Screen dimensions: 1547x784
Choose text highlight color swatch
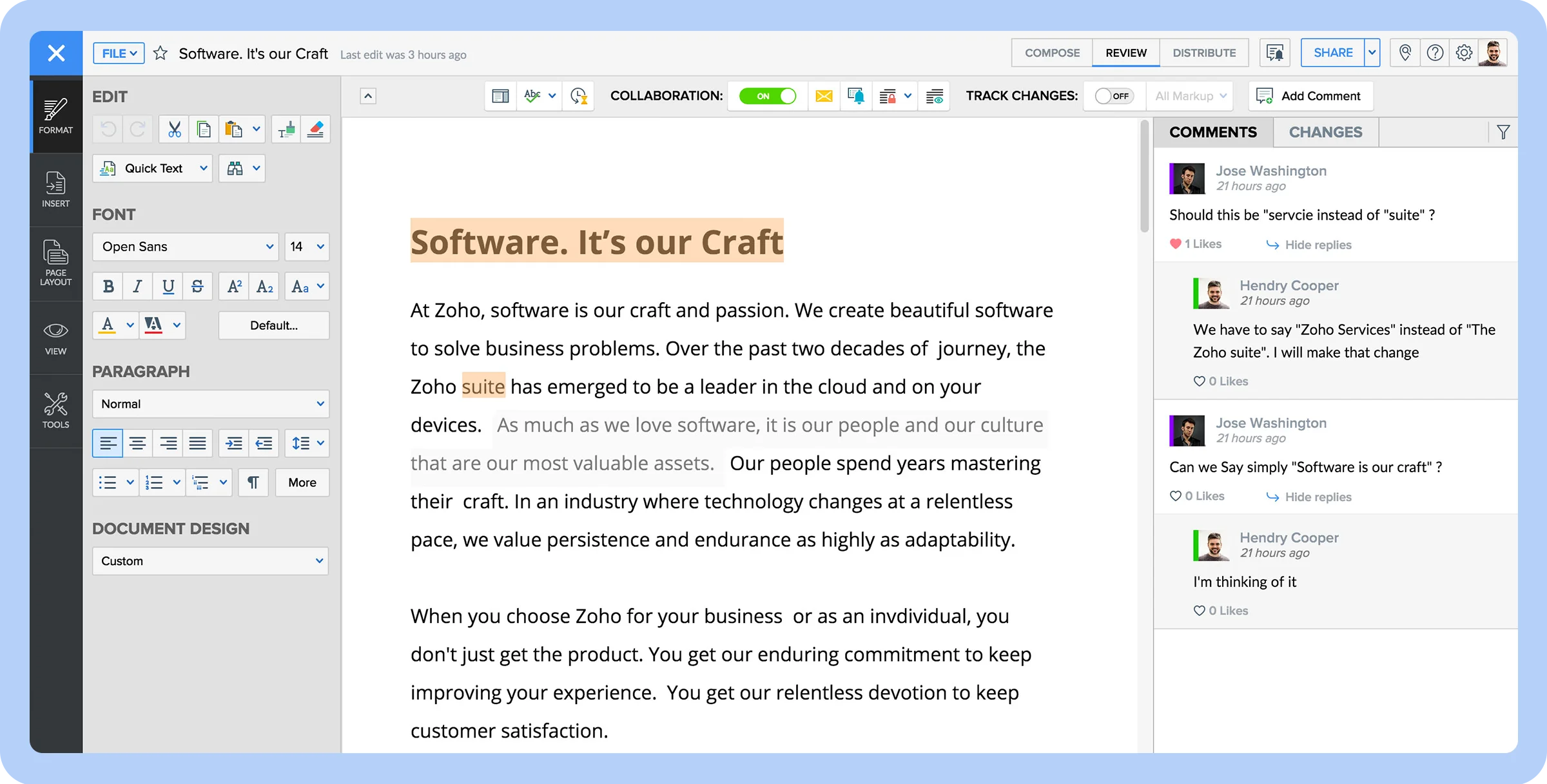click(x=153, y=325)
